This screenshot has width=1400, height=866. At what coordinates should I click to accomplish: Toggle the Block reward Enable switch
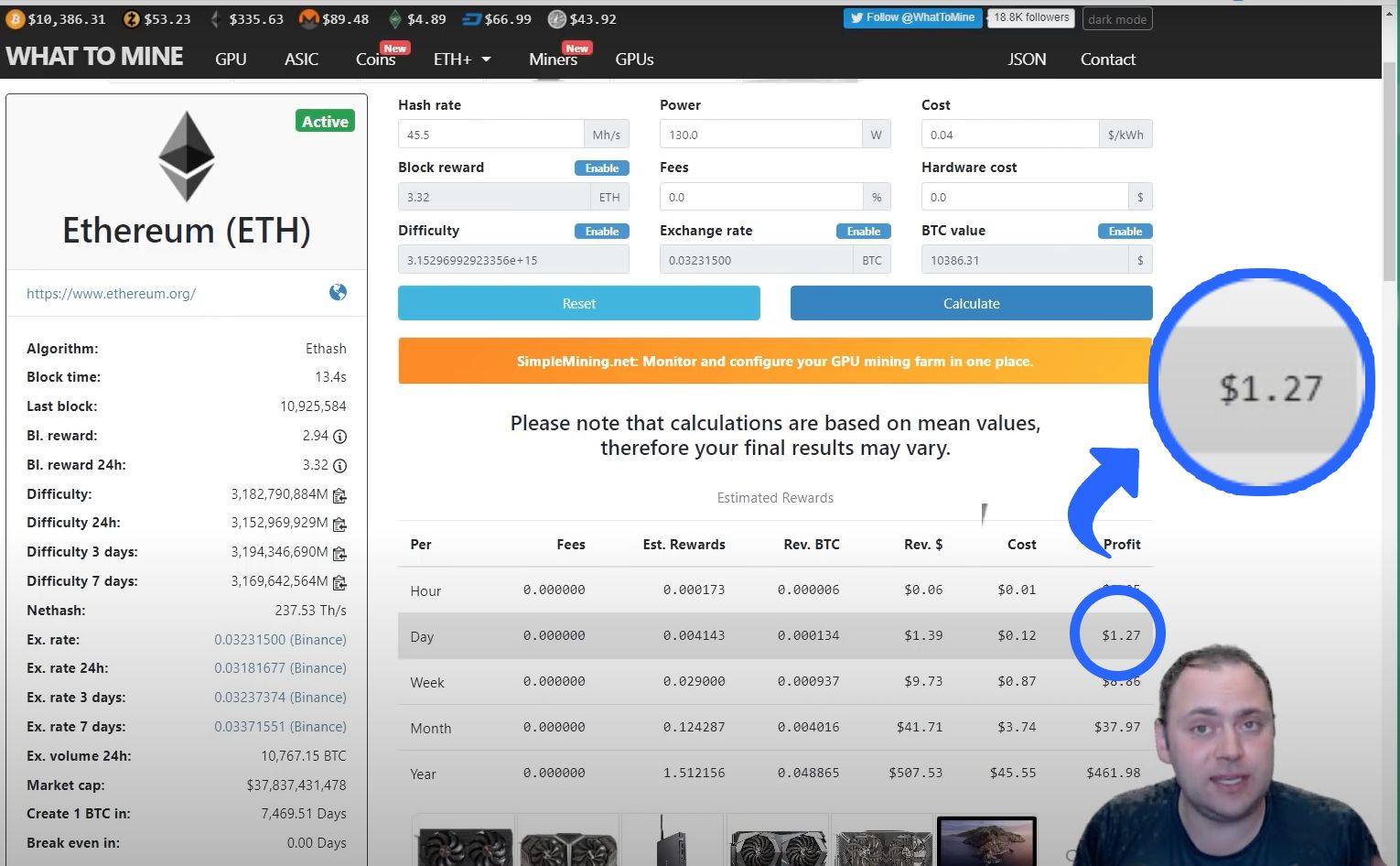602,168
